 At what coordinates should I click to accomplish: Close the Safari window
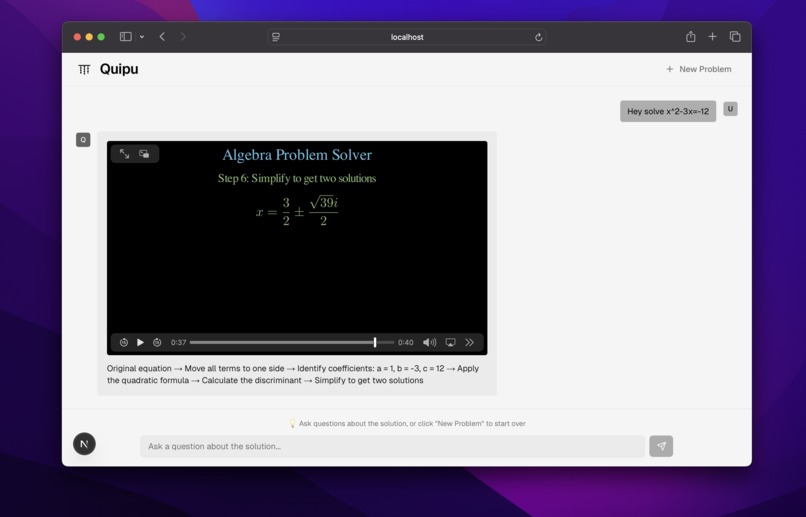point(77,37)
